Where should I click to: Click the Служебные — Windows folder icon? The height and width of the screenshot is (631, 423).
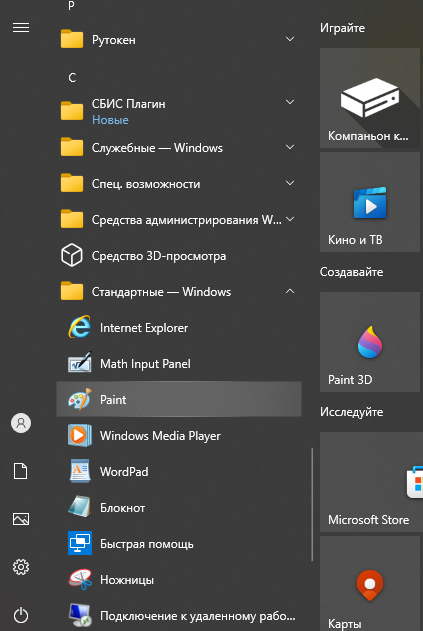coord(72,147)
